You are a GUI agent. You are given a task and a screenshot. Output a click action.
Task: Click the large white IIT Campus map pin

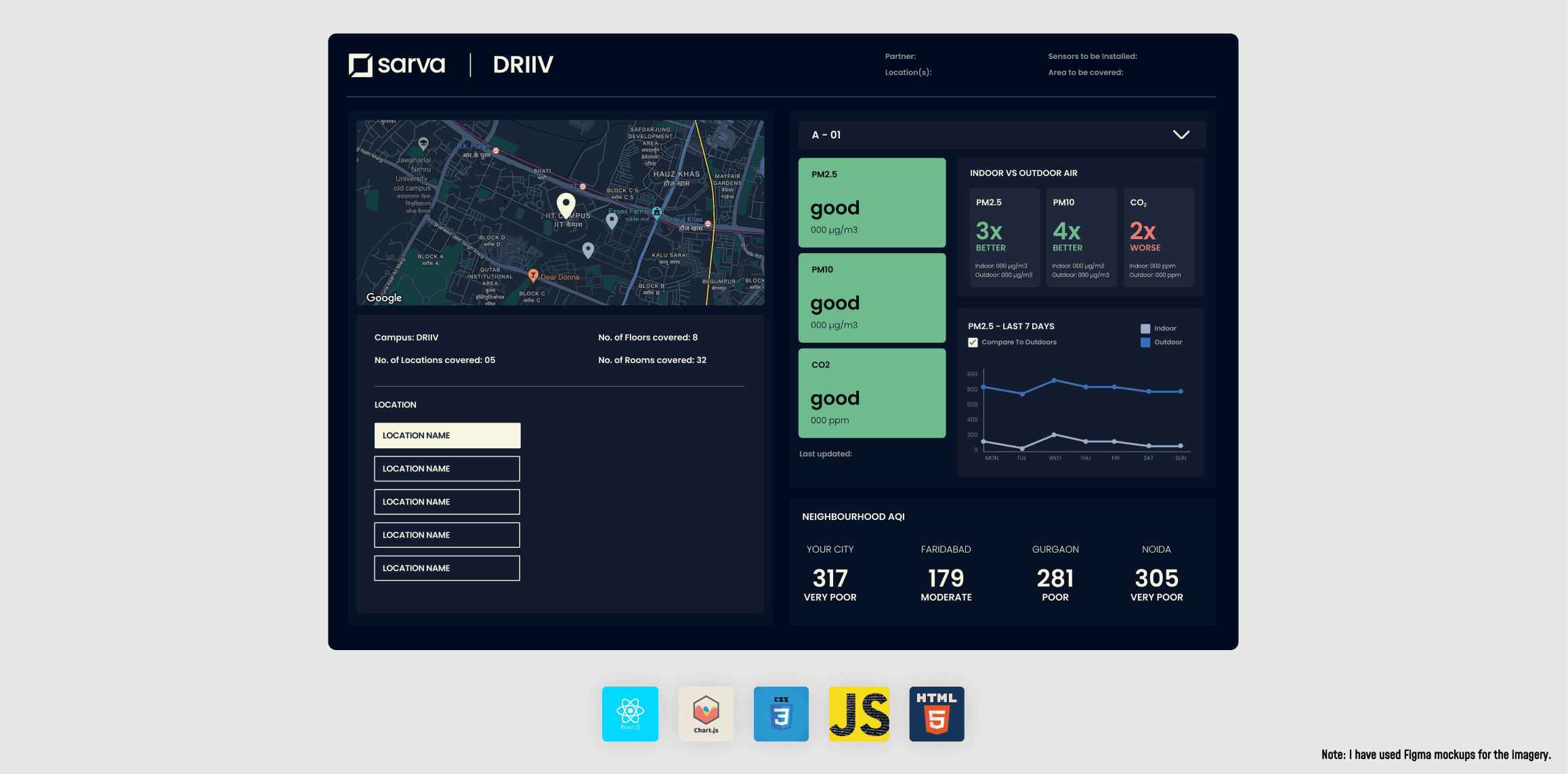pyautogui.click(x=566, y=204)
